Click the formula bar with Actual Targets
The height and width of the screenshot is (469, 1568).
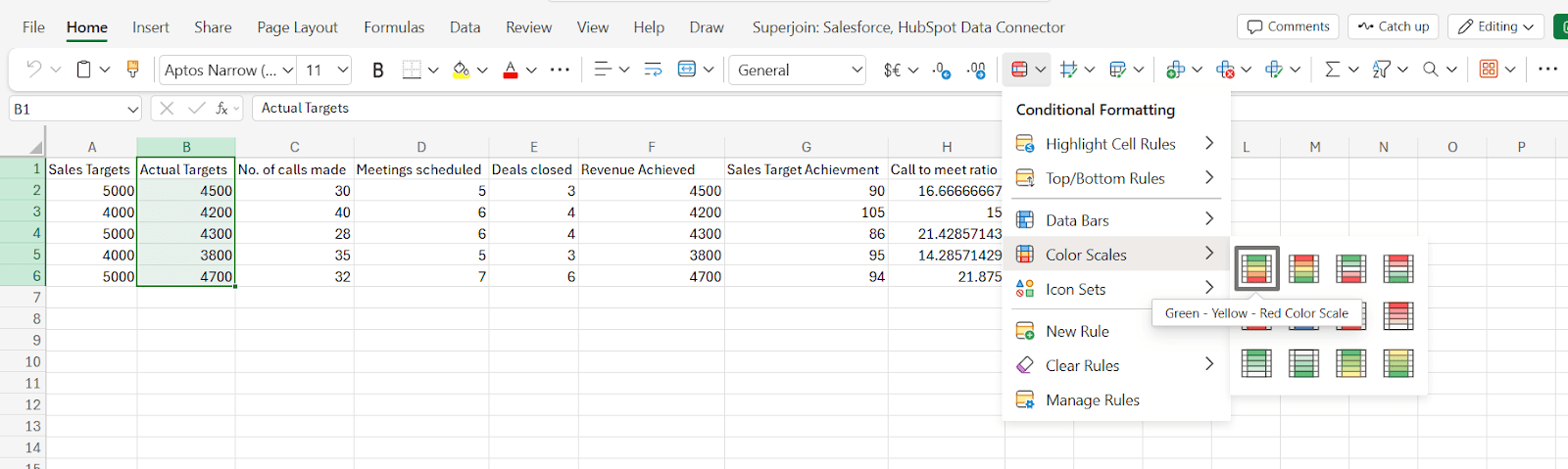pos(625,109)
